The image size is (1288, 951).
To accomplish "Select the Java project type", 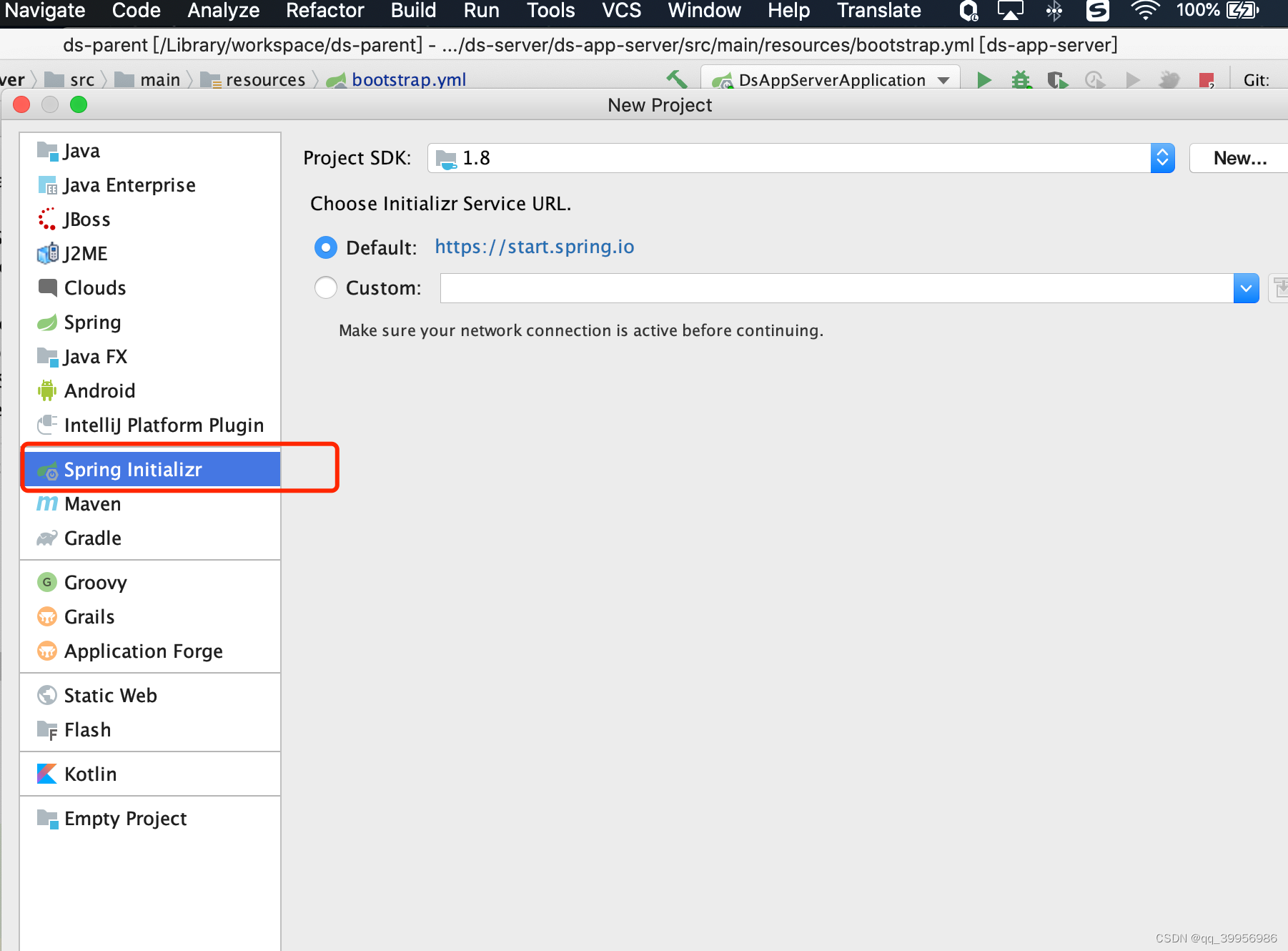I will click(x=150, y=151).
